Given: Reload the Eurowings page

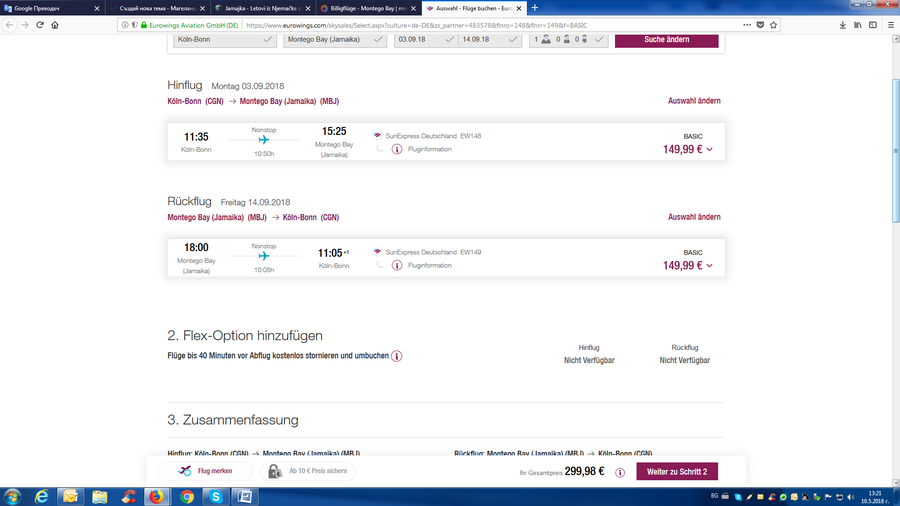Looking at the screenshot, I should tap(40, 25).
